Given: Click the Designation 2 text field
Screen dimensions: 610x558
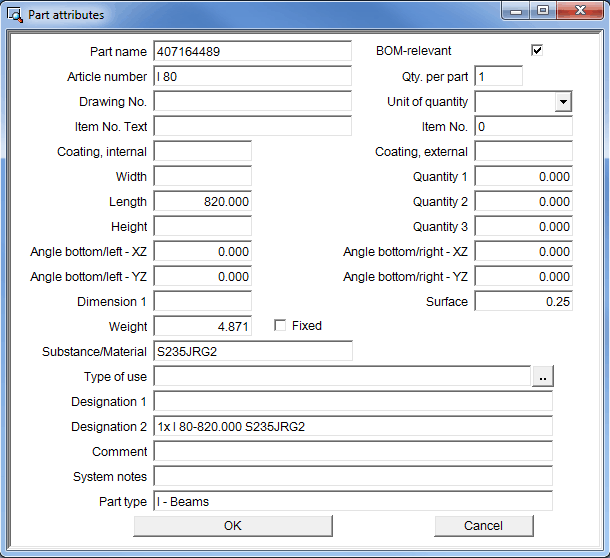Looking at the screenshot, I should tap(352, 426).
